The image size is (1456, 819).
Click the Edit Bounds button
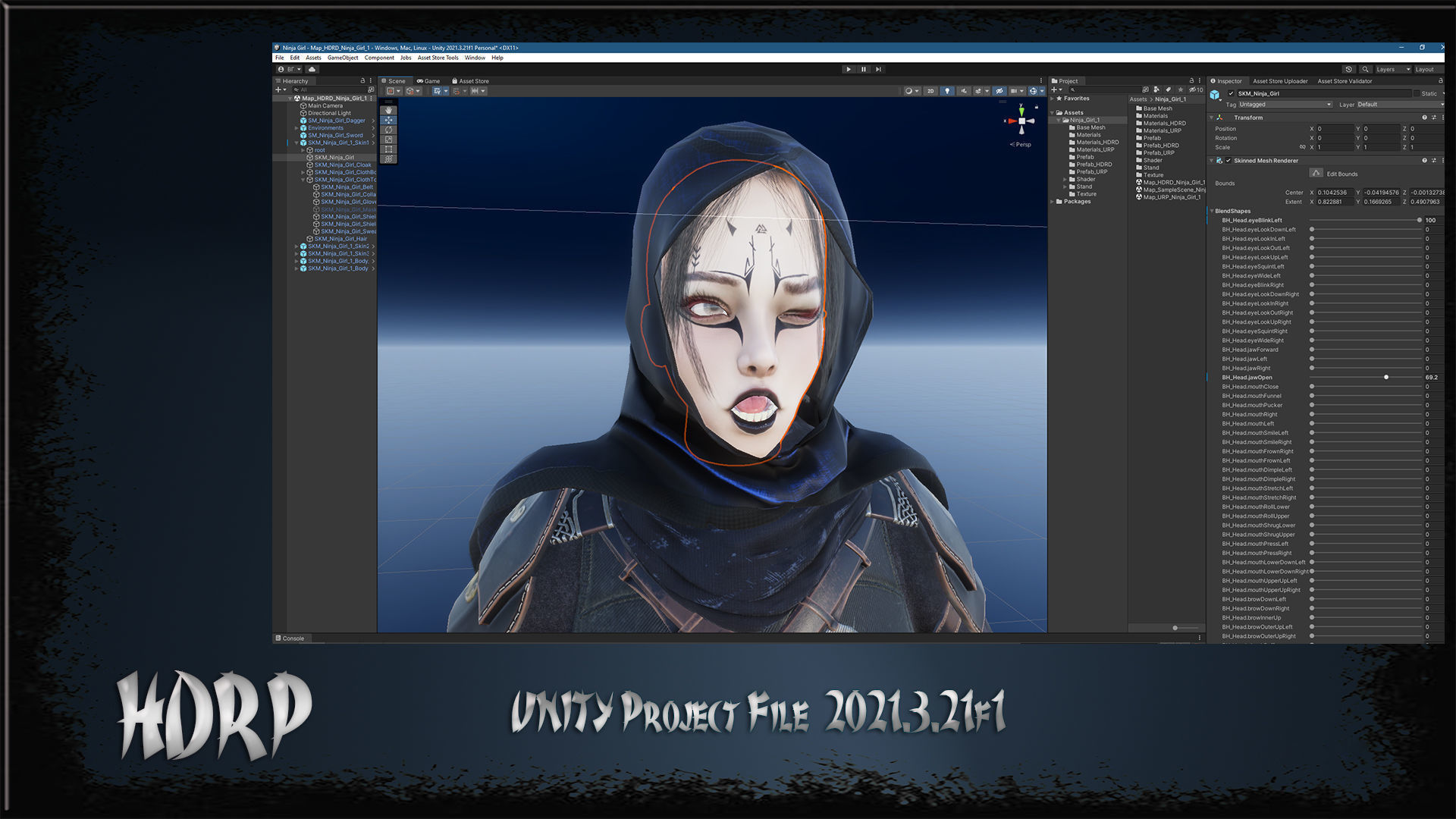1316,174
